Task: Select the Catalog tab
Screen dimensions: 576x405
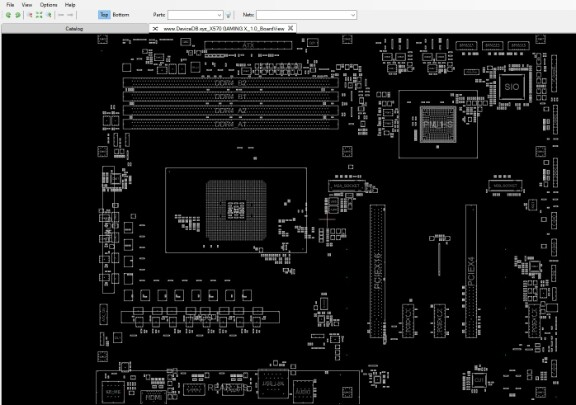Action: click(75, 29)
